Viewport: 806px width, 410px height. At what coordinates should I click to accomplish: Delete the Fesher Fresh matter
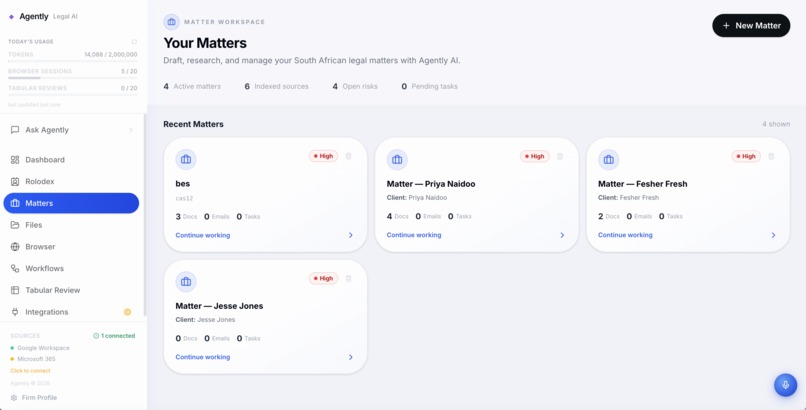[771, 156]
